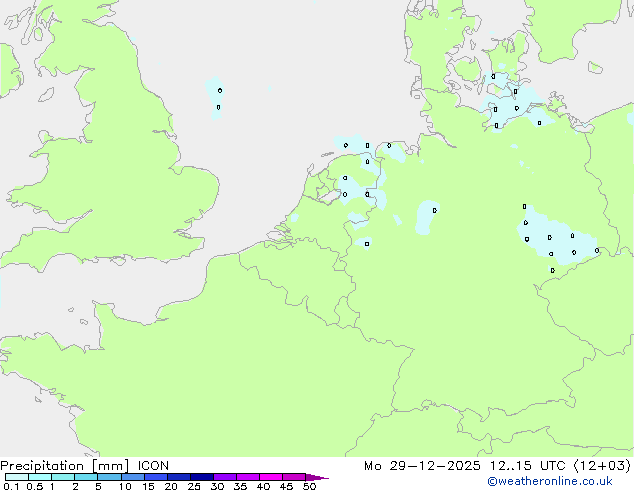Image resolution: width=634 pixels, height=490 pixels.
Task: Click the lone precipitation marker south of the Netherlands
Action: point(367,243)
